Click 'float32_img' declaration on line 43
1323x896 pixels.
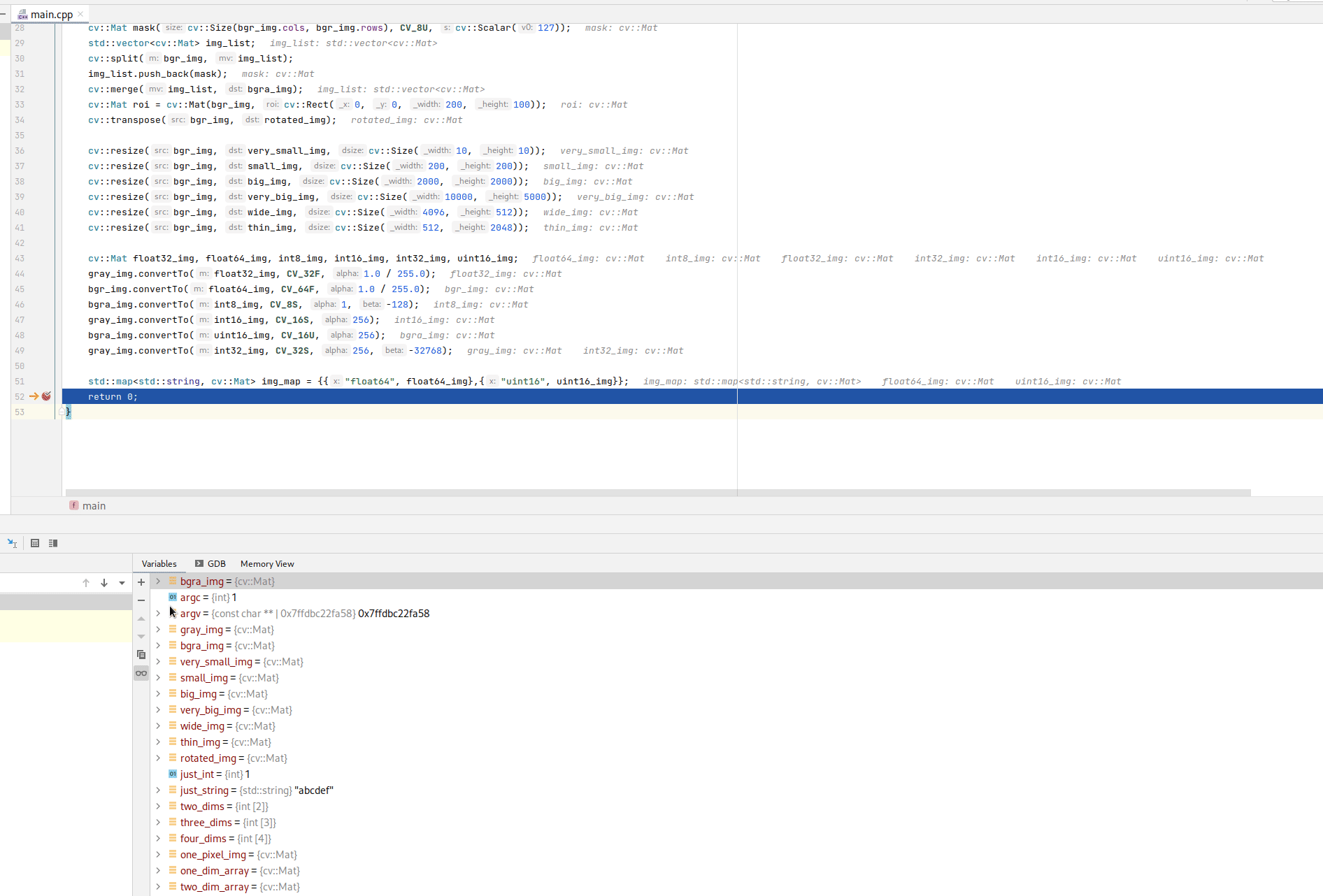tap(164, 259)
